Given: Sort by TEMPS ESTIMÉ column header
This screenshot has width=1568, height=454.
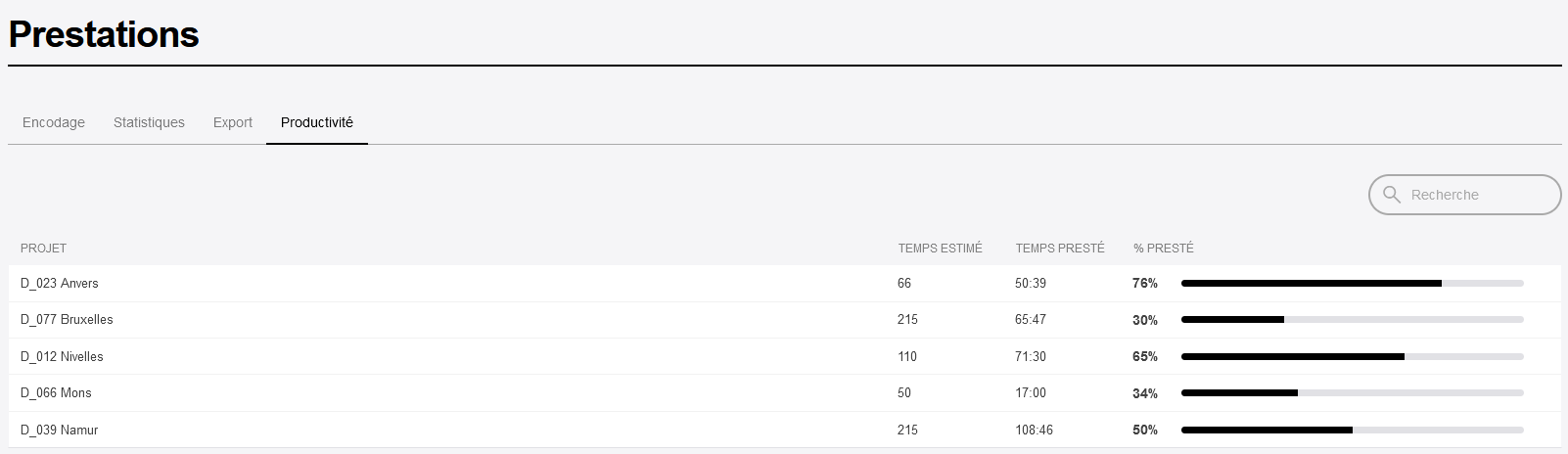Looking at the screenshot, I should click(940, 249).
